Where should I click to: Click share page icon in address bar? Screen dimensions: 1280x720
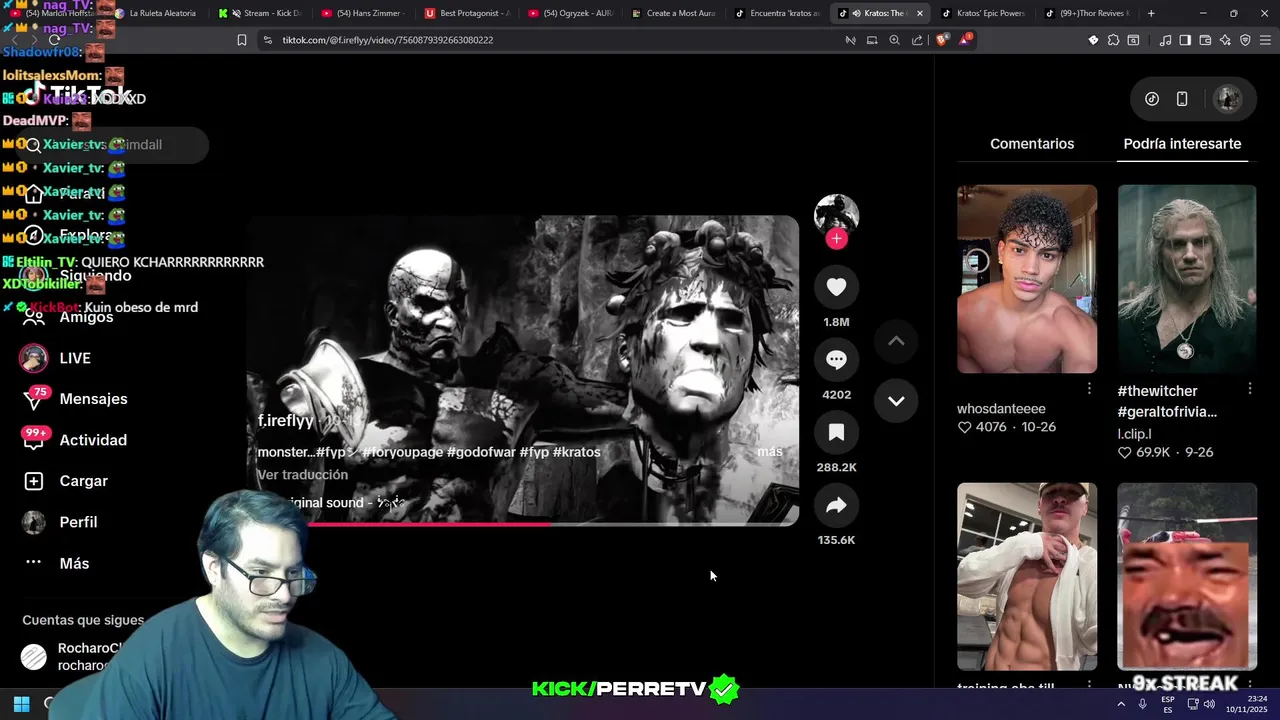point(917,40)
